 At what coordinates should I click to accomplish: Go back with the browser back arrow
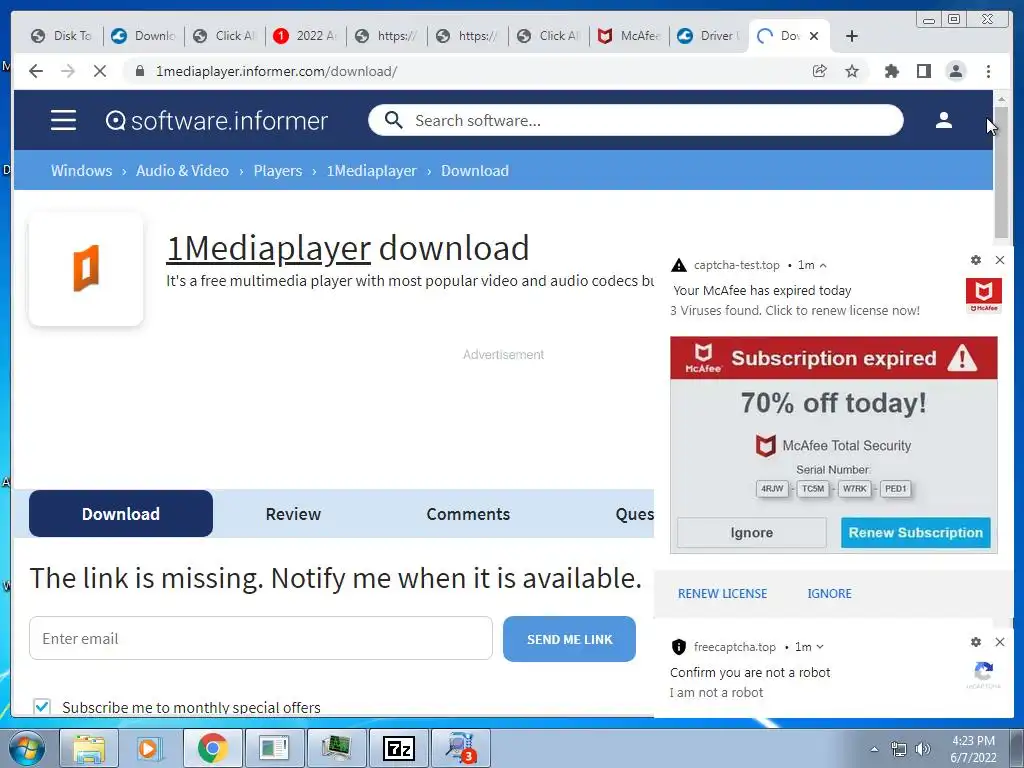pyautogui.click(x=36, y=71)
